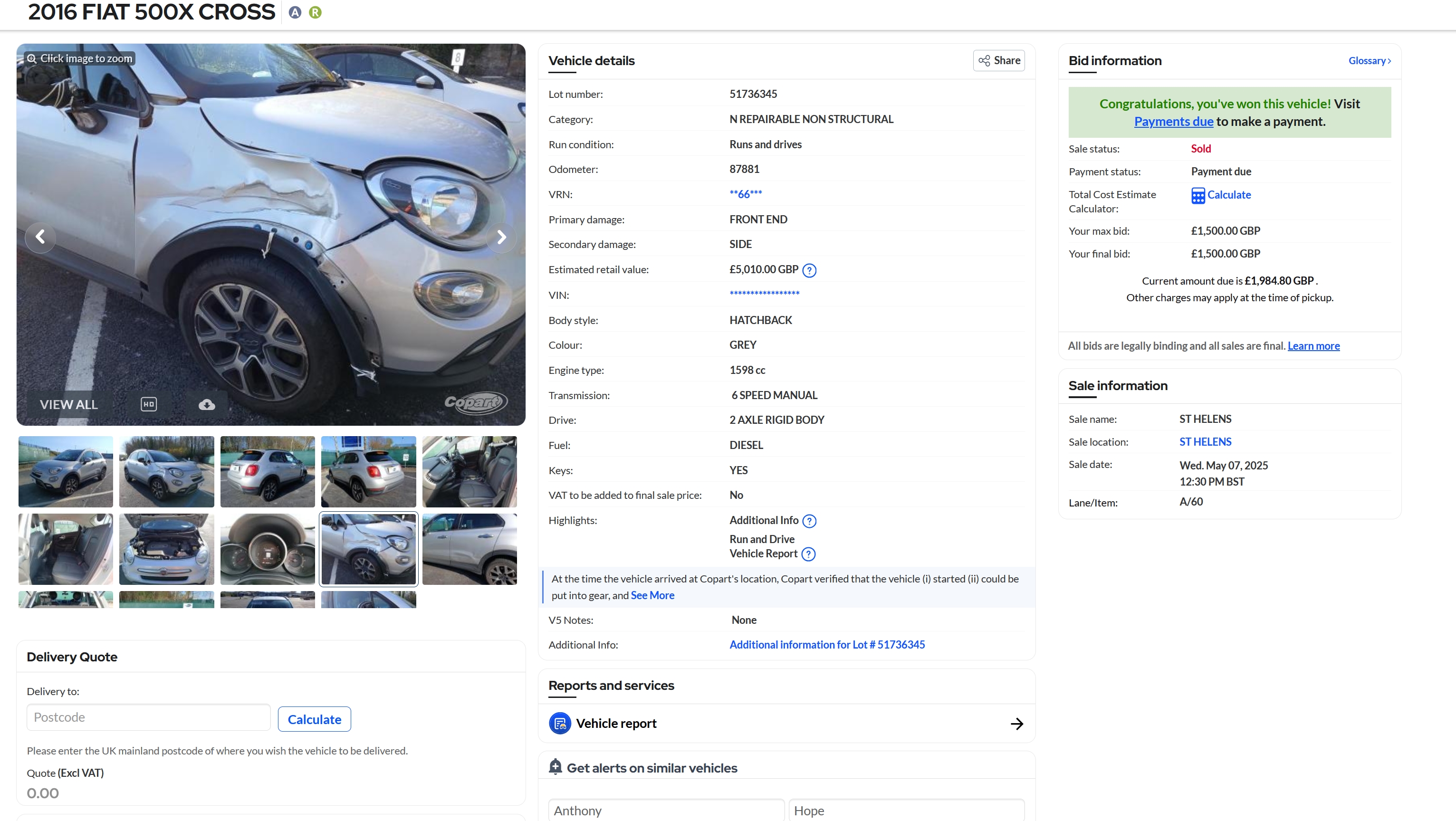Share this vehicle listing

click(x=999, y=60)
